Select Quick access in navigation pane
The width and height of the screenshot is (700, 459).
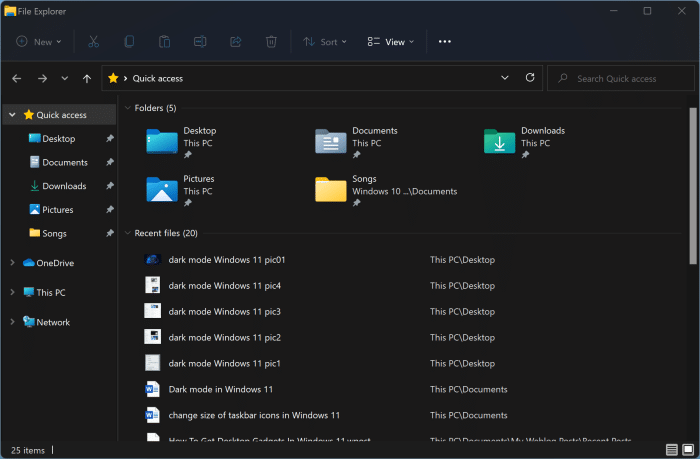point(61,115)
